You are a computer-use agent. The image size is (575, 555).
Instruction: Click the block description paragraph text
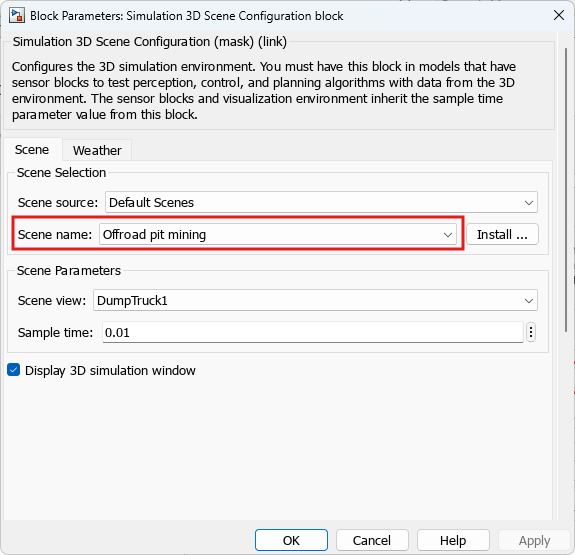264,91
